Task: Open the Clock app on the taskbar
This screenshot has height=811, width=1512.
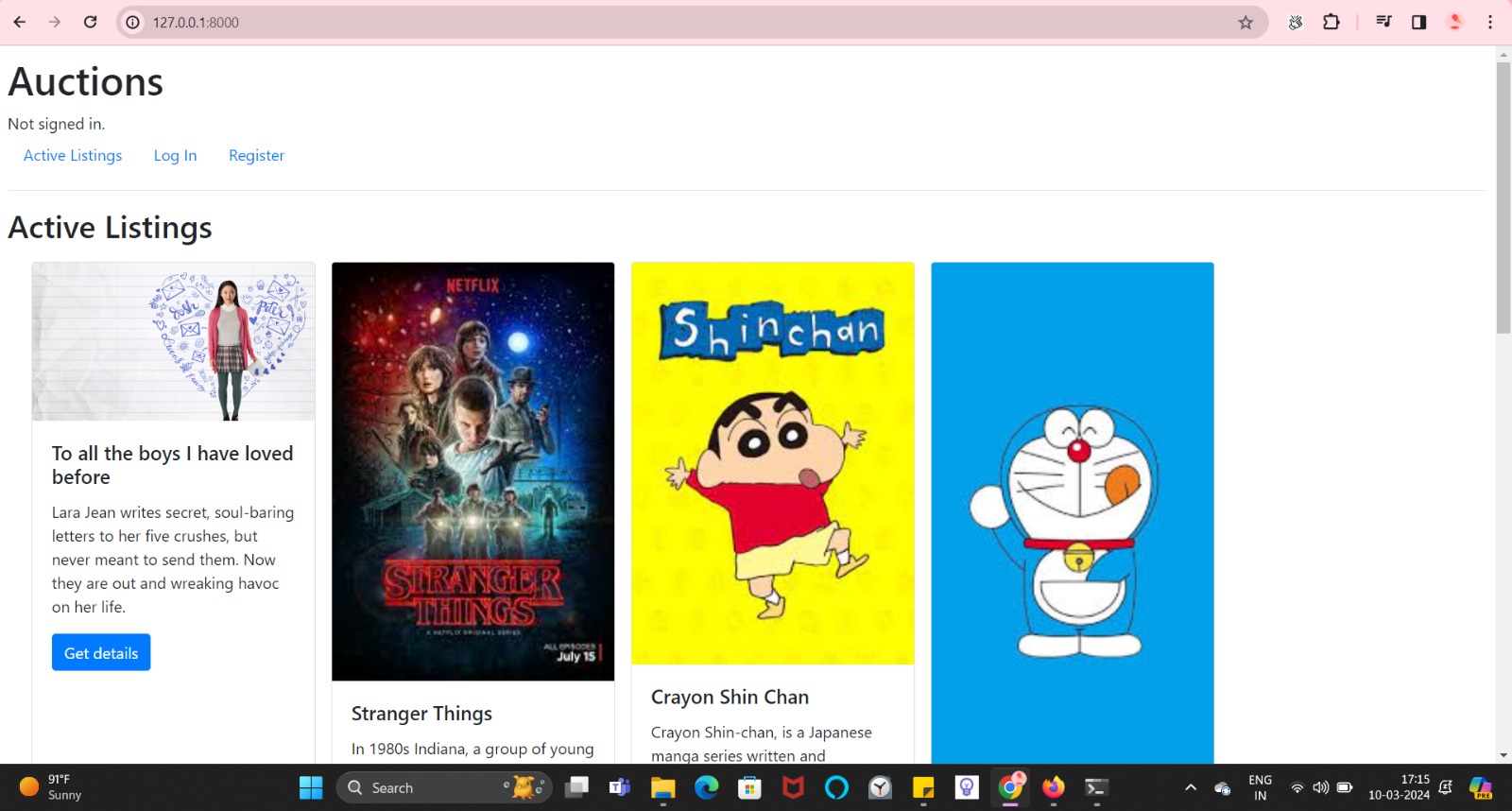Action: [881, 787]
